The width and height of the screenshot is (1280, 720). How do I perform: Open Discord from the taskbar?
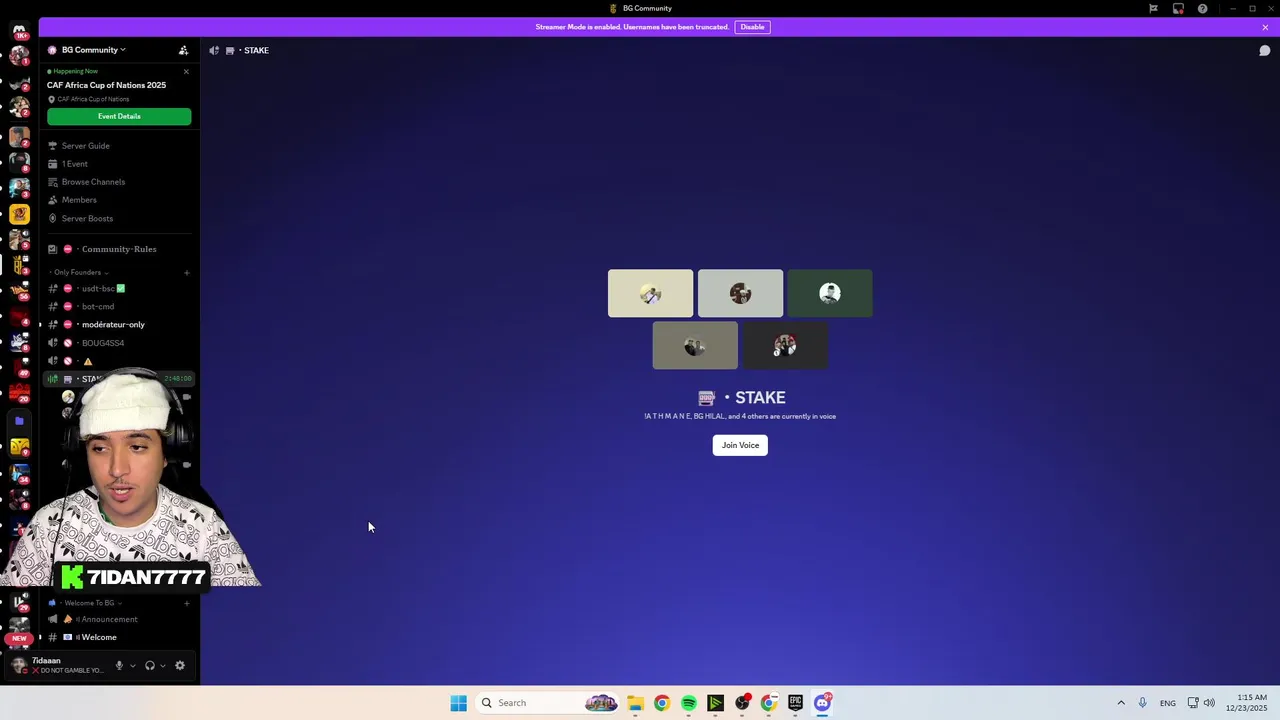(x=822, y=703)
